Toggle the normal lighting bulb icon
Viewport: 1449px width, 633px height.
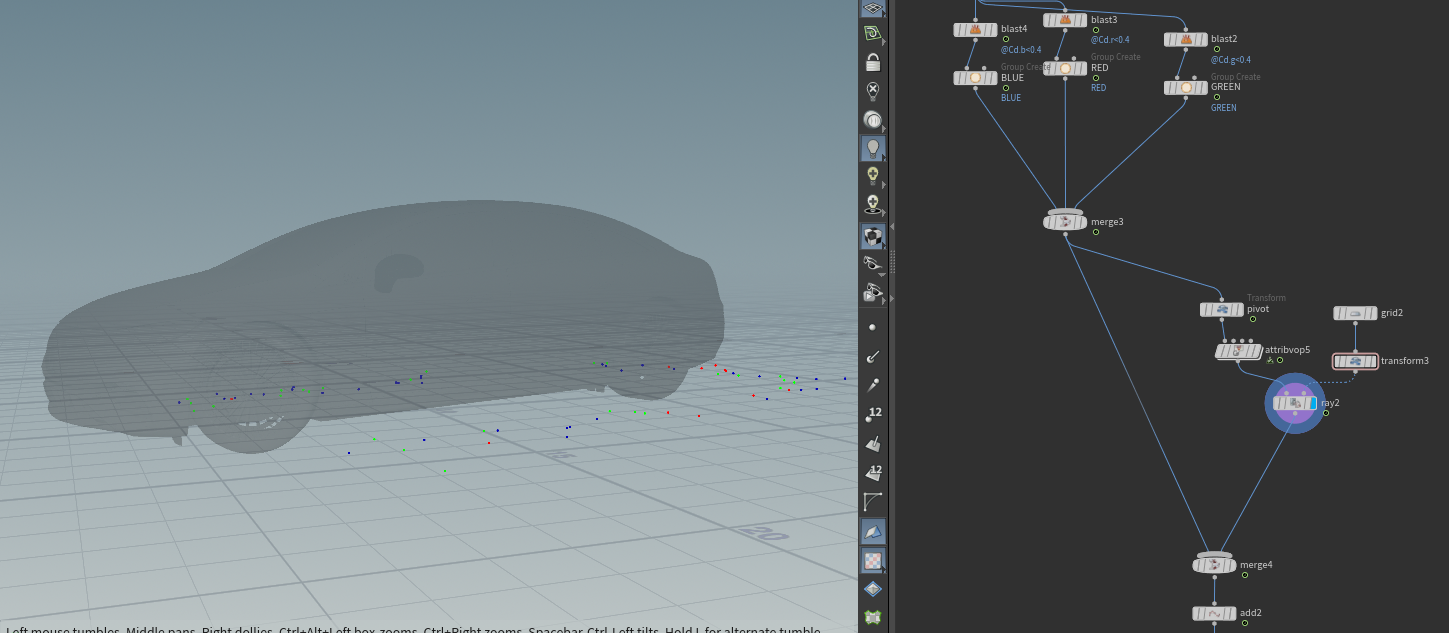(873, 149)
